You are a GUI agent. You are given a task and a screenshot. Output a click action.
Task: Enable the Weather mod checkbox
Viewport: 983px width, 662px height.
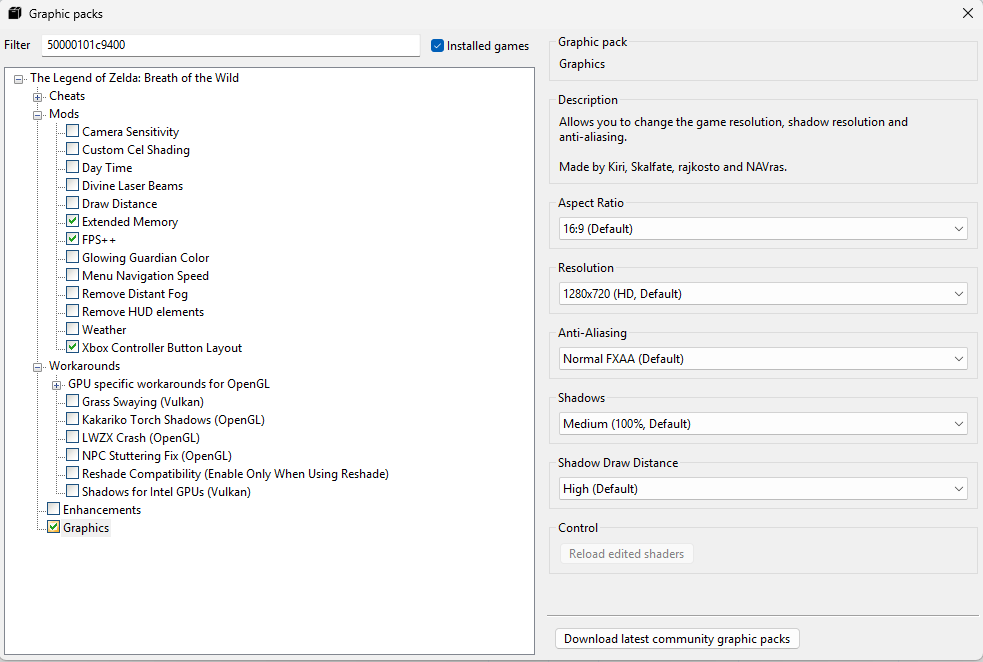(x=73, y=329)
